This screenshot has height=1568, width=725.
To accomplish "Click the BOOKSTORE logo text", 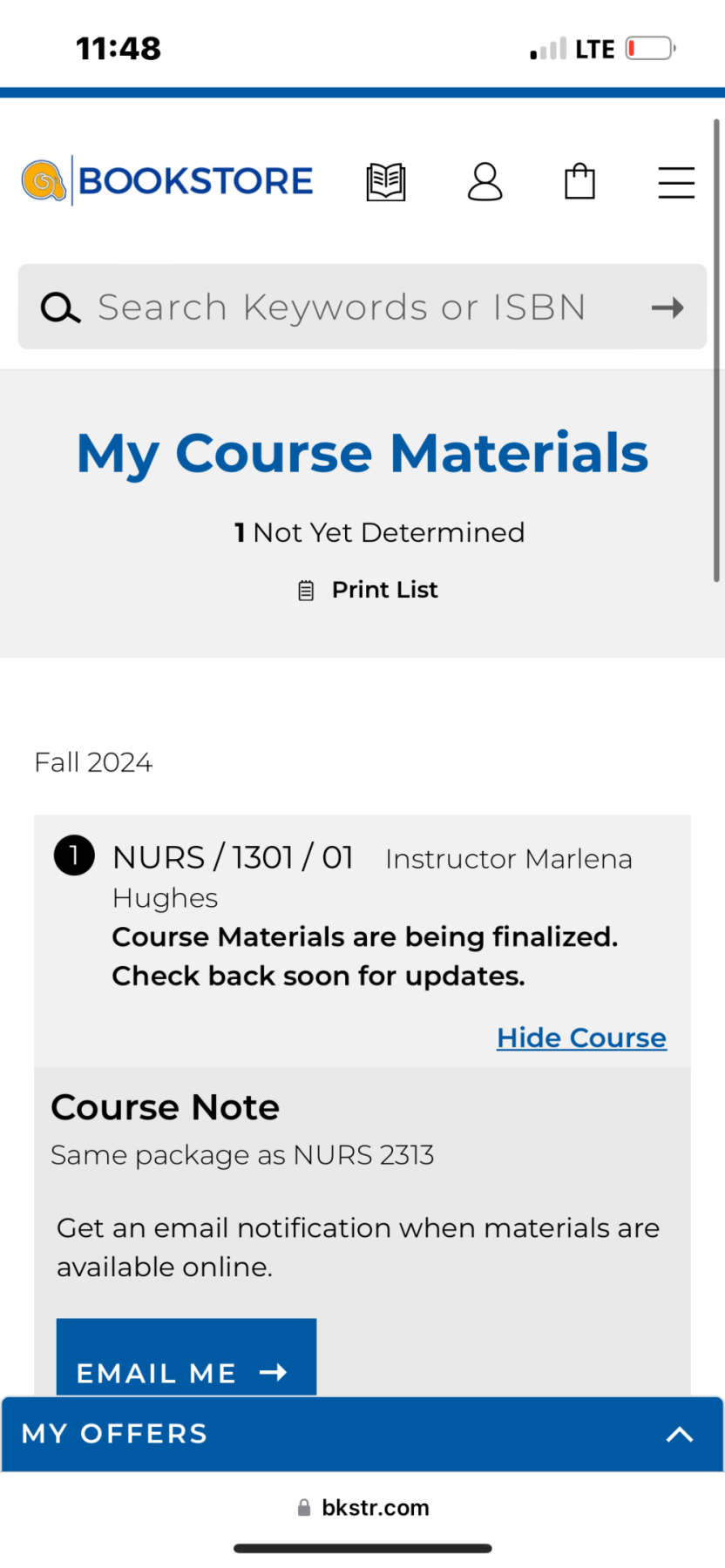I will tap(195, 181).
